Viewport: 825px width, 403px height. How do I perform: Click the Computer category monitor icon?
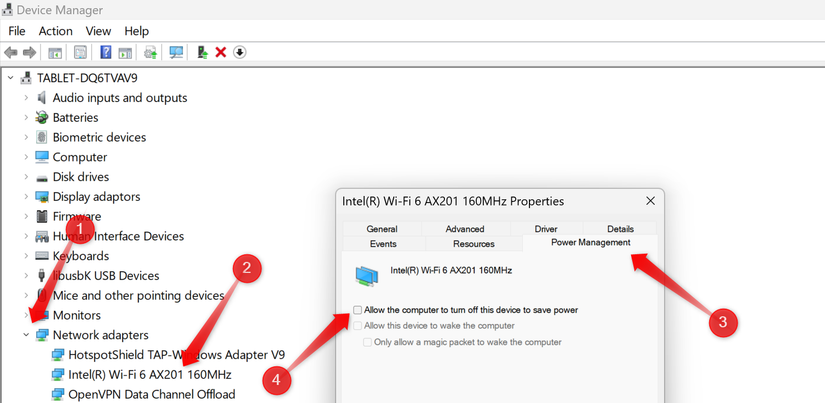(42, 157)
